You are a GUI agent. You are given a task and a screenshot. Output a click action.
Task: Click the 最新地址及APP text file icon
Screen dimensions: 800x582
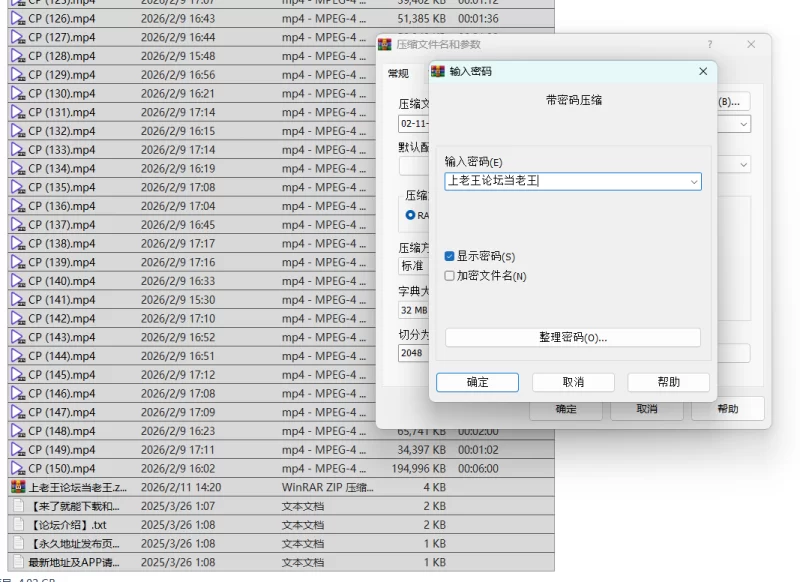17,563
